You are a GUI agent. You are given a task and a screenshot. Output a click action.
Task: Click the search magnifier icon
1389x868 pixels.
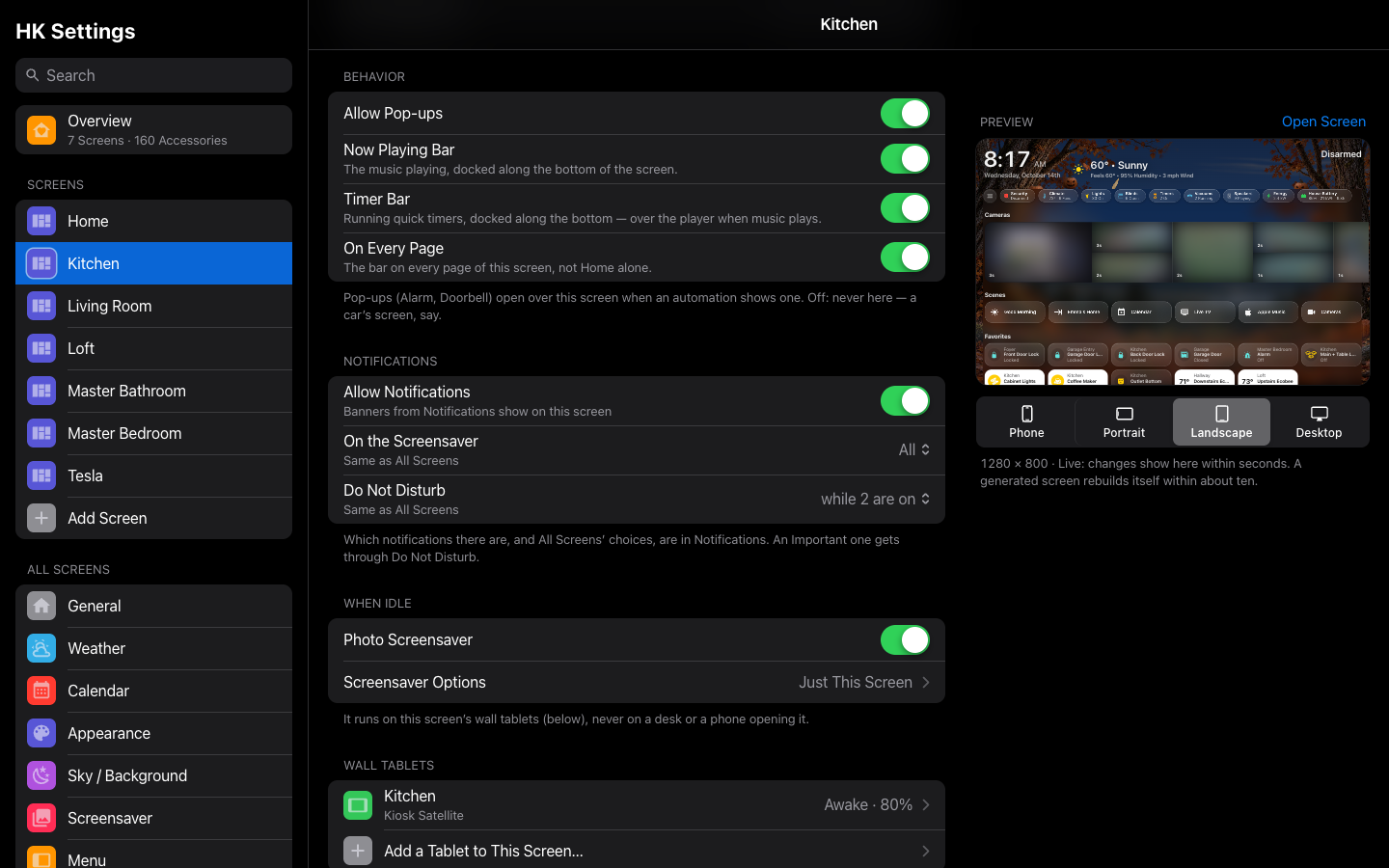(33, 75)
